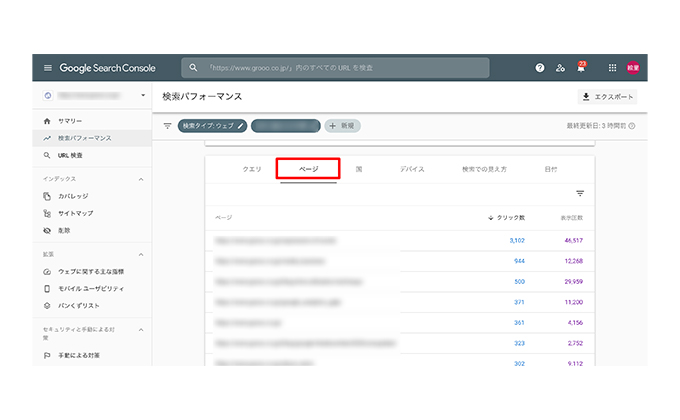Open the account avatar
680x420 pixels.
[633, 68]
